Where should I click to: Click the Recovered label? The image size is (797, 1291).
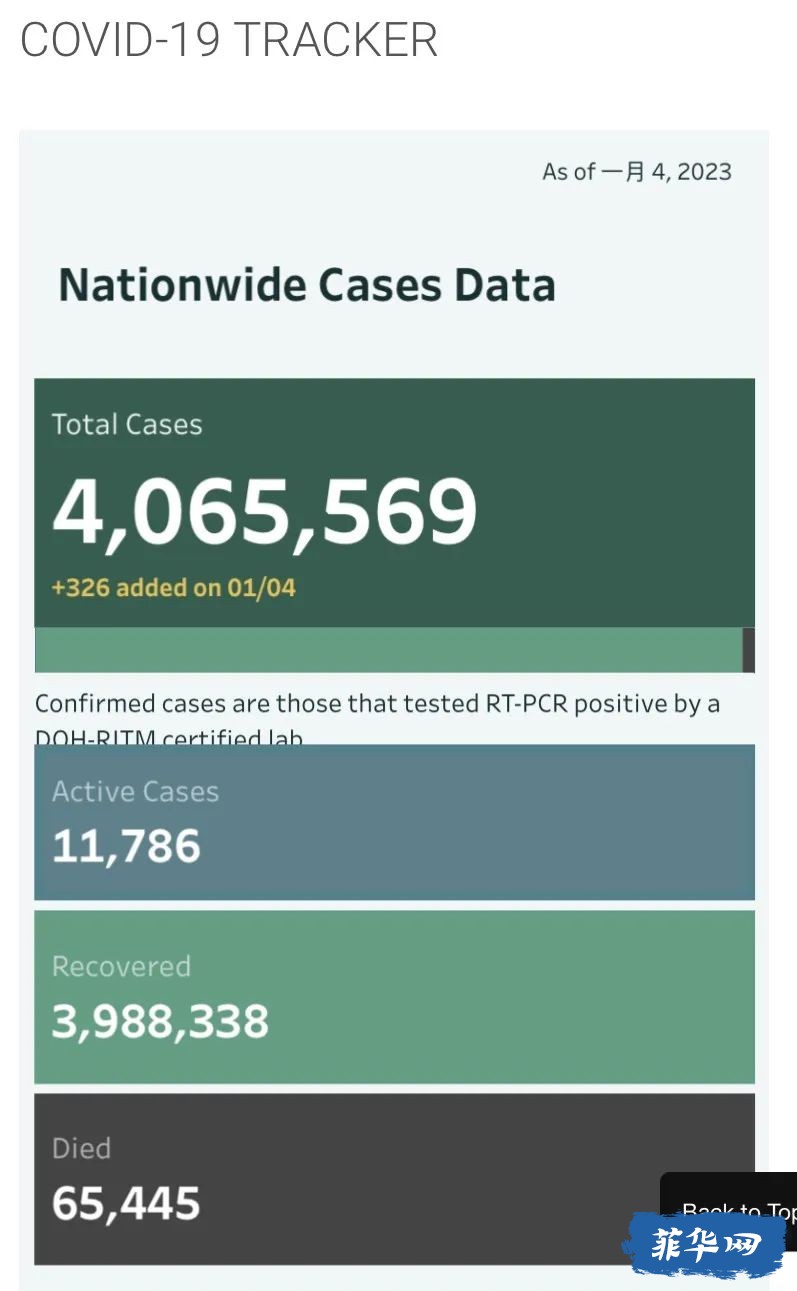click(121, 966)
